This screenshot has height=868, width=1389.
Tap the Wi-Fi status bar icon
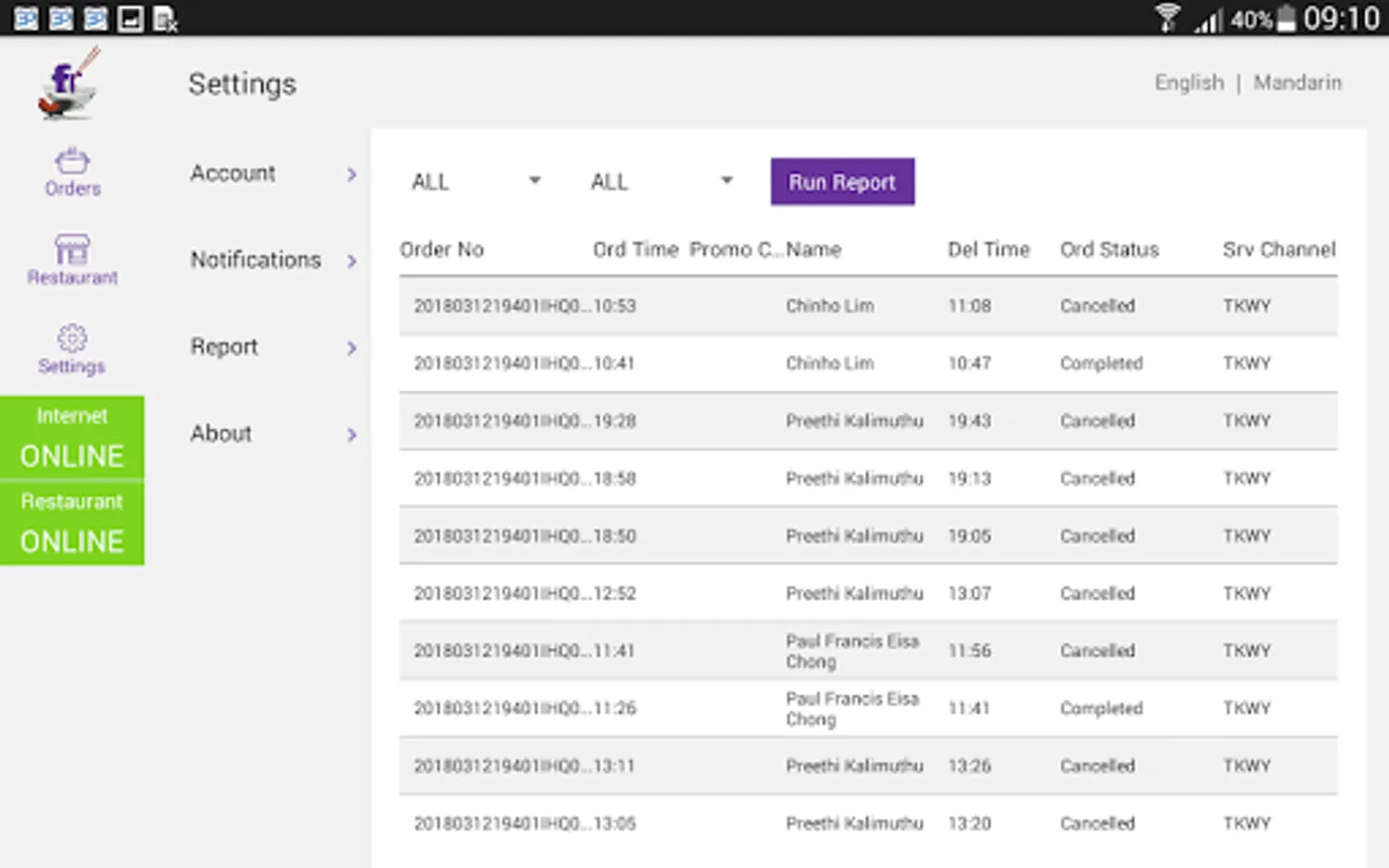click(1167, 18)
